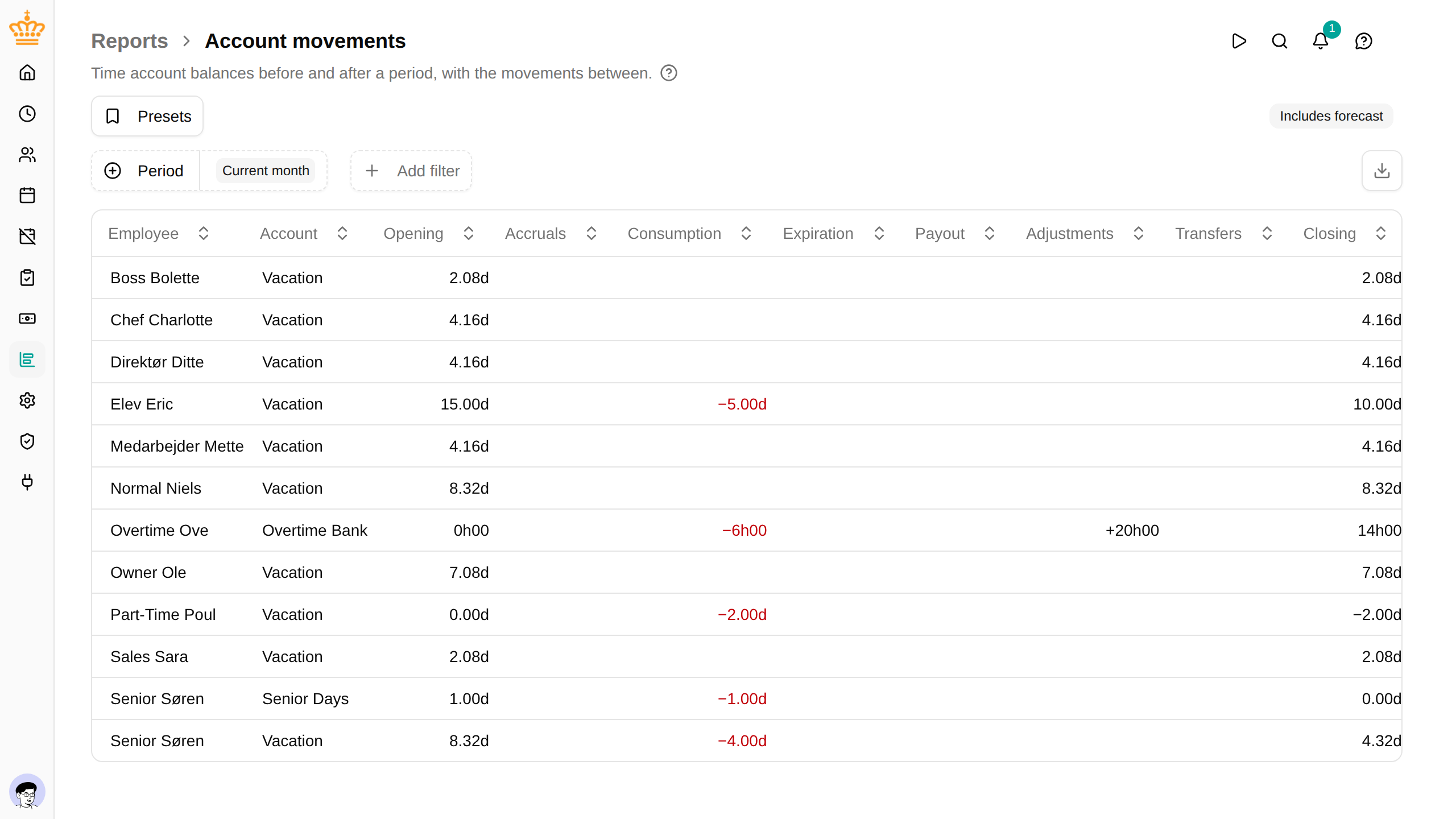Open the calendar icon in sidebar

27,196
